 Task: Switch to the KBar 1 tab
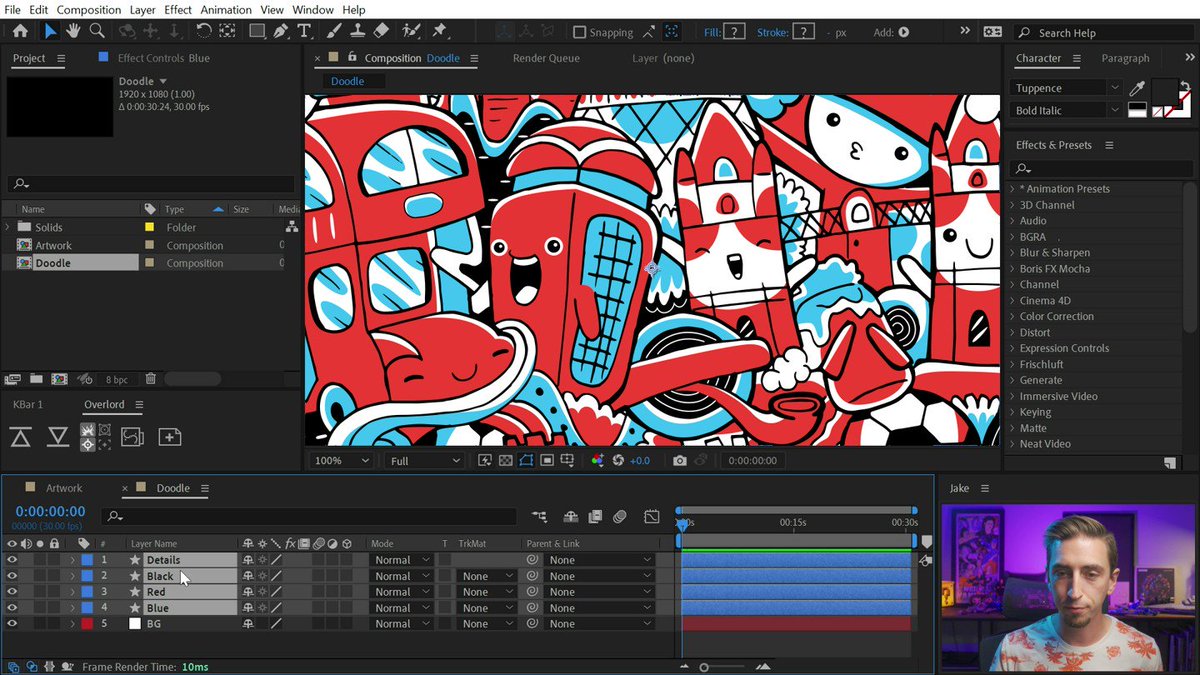[x=29, y=405]
